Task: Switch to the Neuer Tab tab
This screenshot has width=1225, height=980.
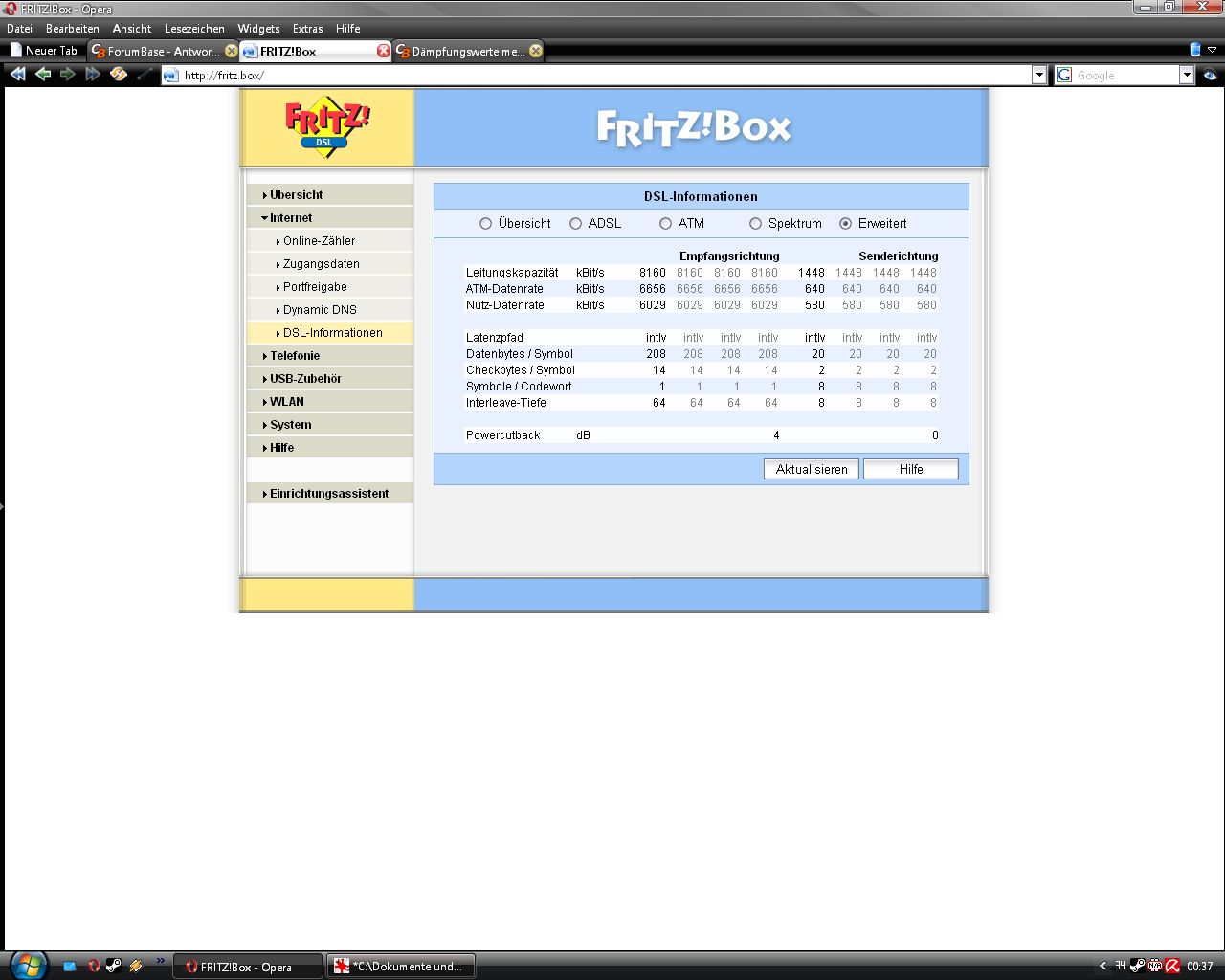Action: [44, 51]
